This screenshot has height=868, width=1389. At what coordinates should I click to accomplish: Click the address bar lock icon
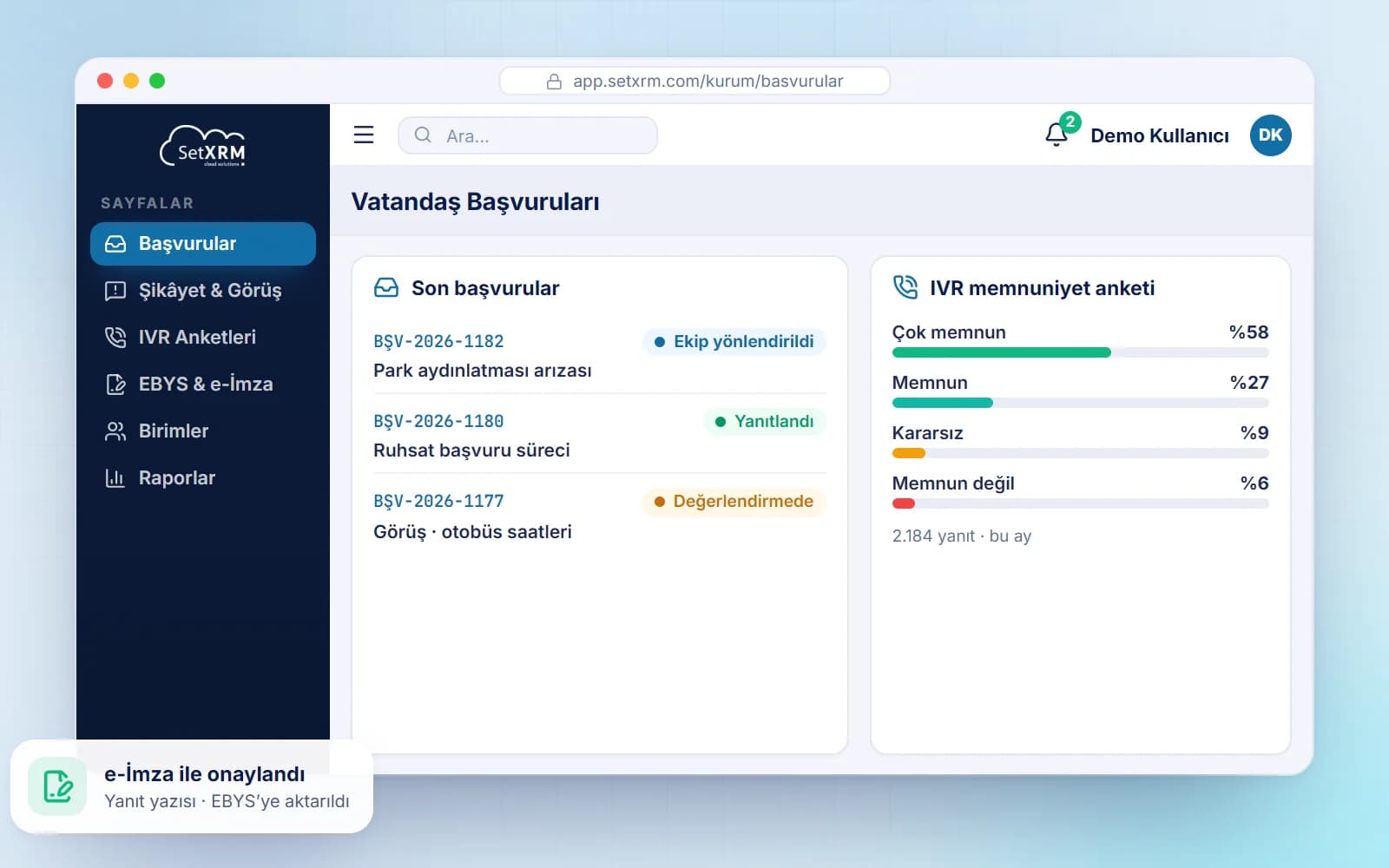[554, 82]
